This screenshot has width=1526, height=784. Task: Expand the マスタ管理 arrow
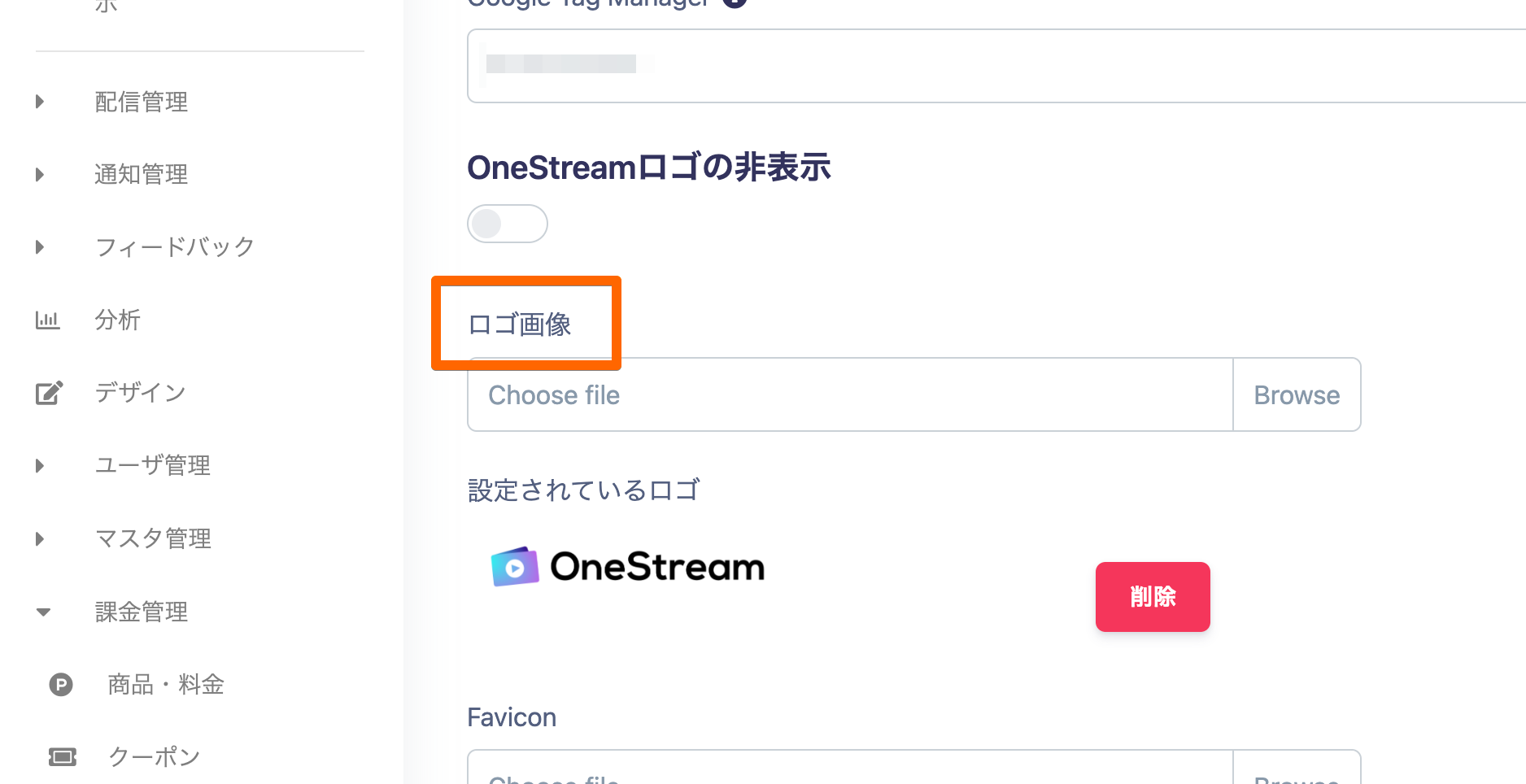click(x=40, y=539)
